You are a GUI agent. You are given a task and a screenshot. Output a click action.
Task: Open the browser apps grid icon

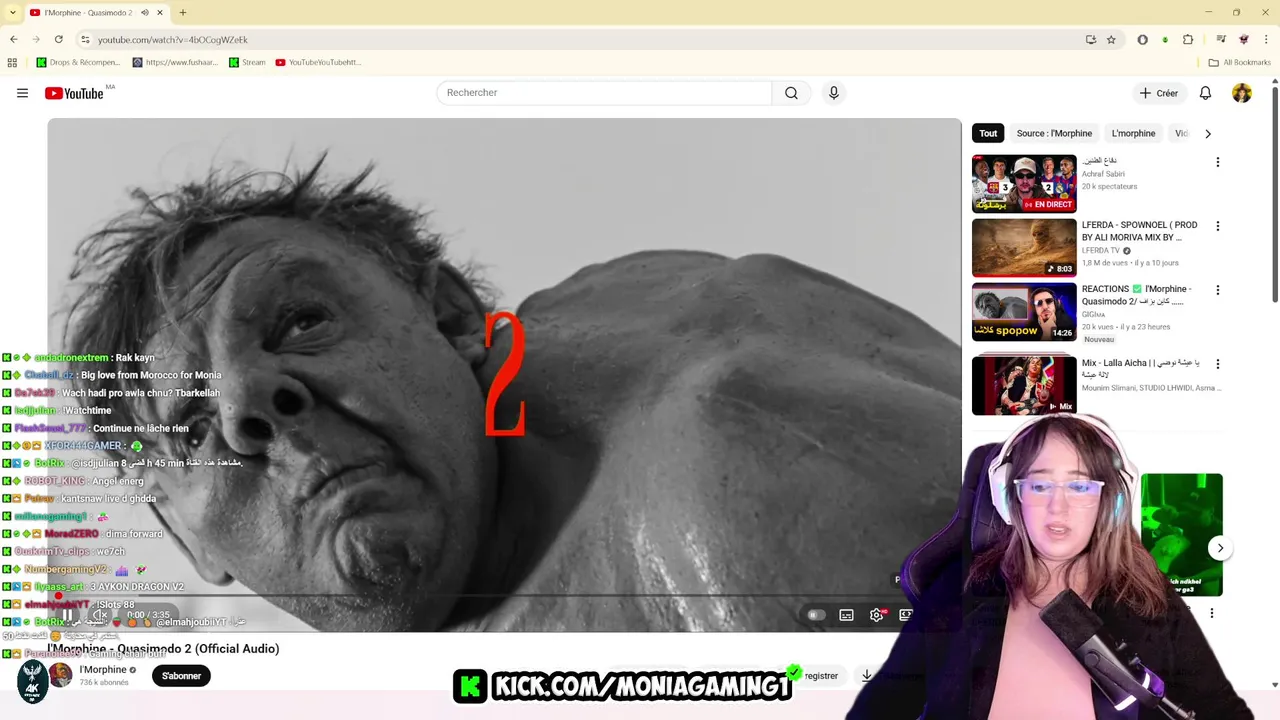[12, 62]
